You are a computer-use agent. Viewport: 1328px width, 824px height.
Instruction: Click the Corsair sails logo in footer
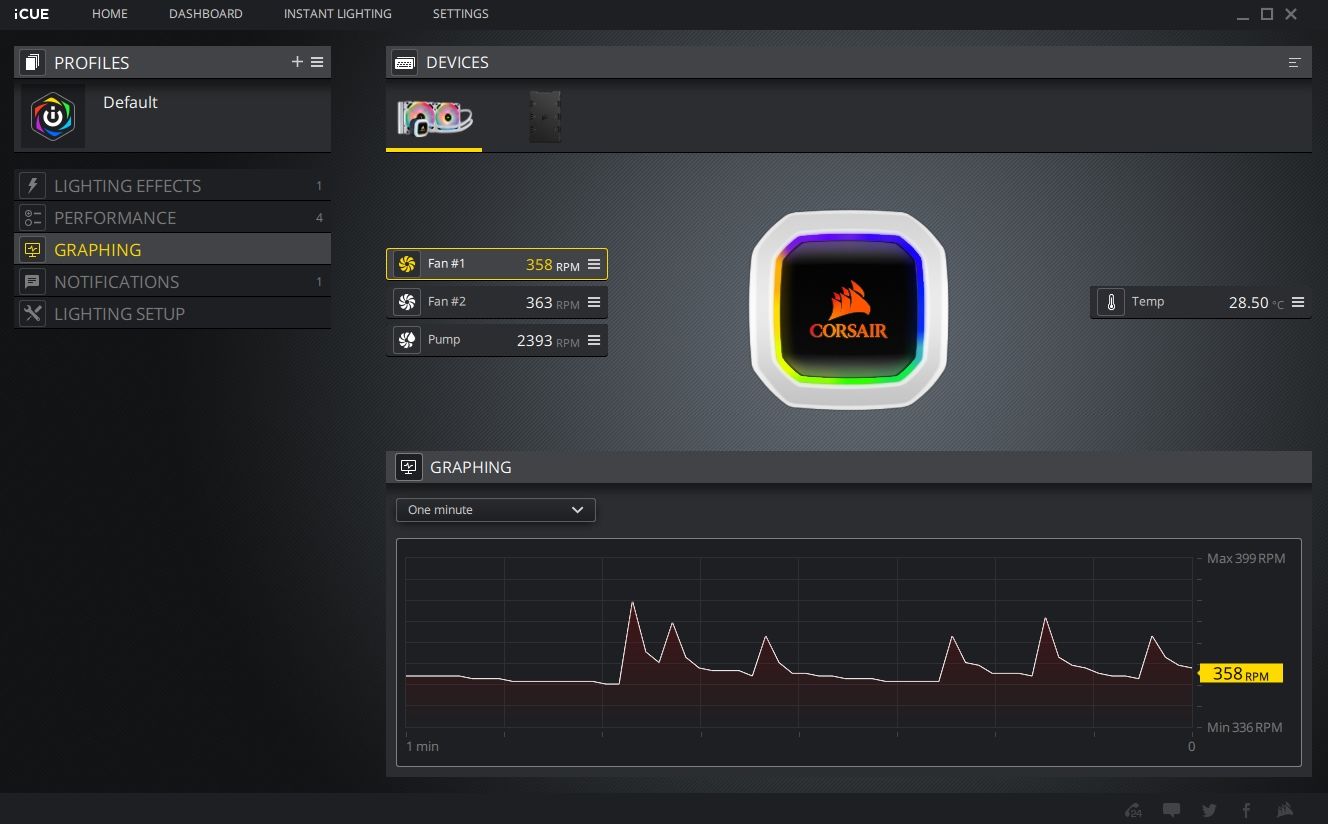pyautogui.click(x=1285, y=810)
